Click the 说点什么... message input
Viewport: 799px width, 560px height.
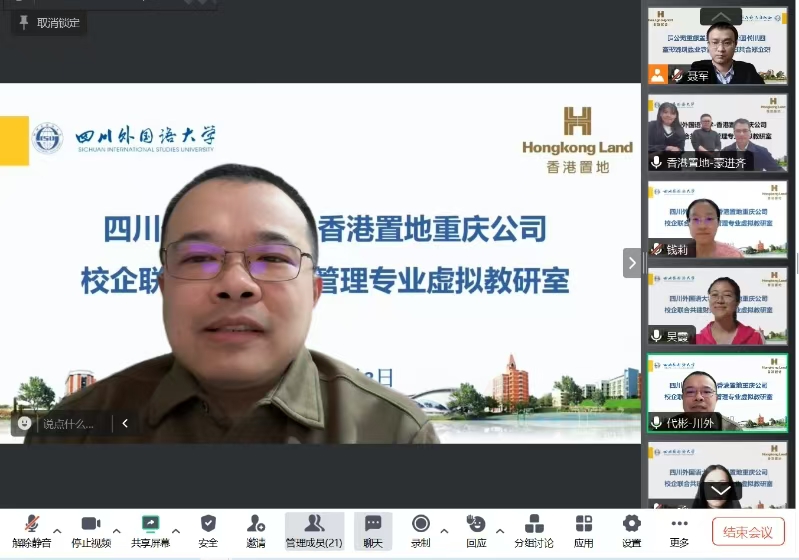[x=68, y=423]
